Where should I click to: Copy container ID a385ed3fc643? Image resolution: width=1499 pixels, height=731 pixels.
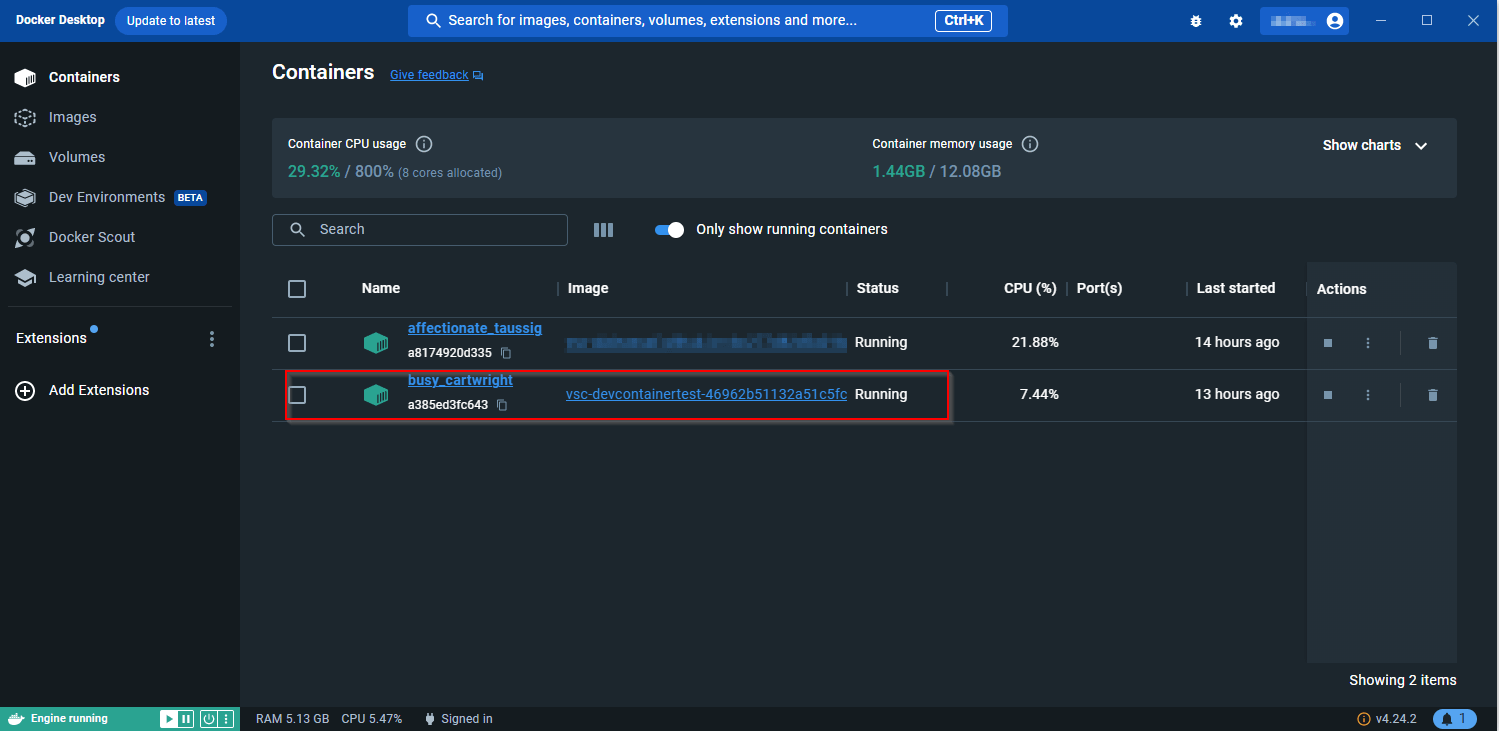[x=502, y=405]
